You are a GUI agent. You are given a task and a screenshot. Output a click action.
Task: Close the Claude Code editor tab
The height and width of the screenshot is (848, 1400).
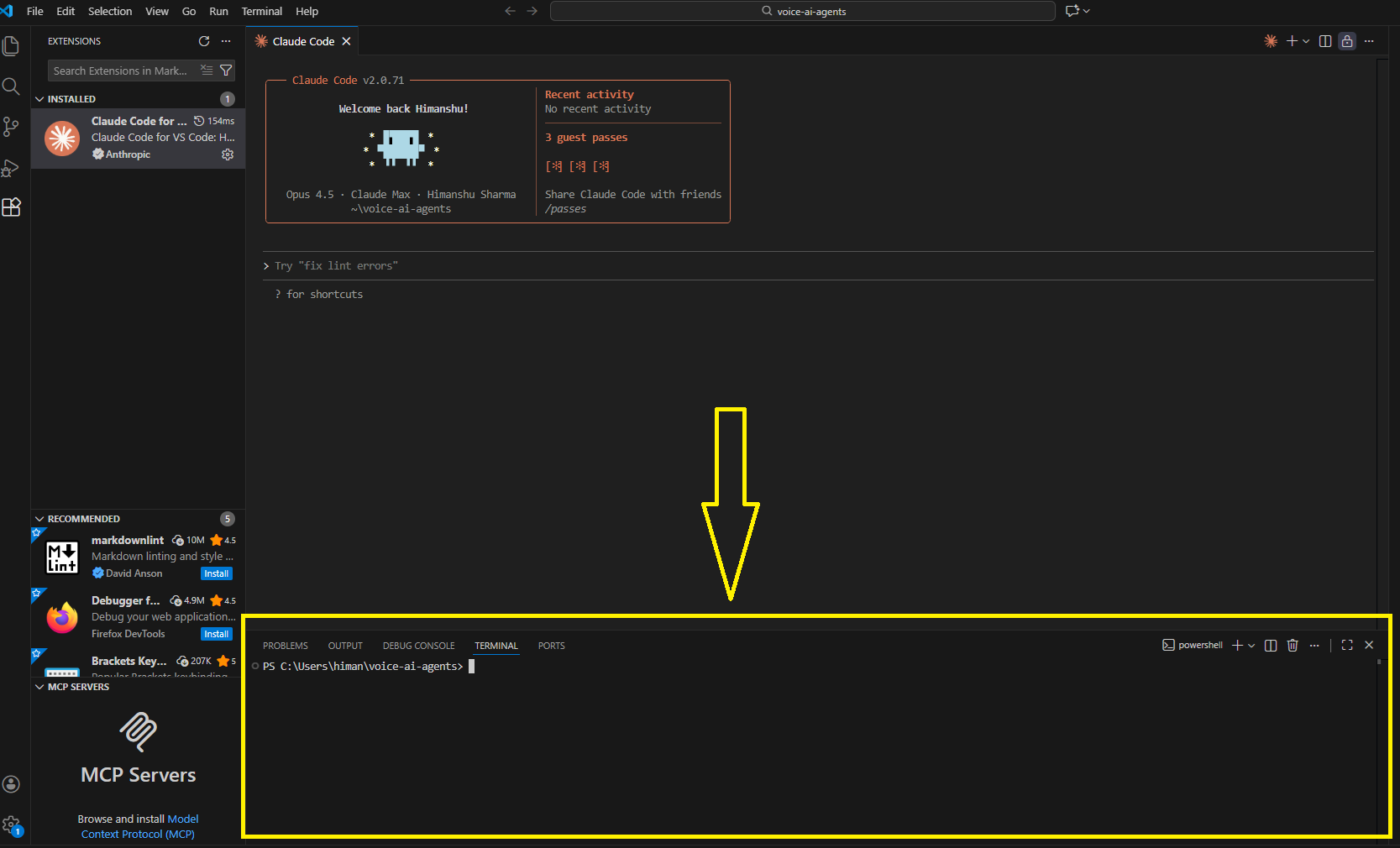346,41
